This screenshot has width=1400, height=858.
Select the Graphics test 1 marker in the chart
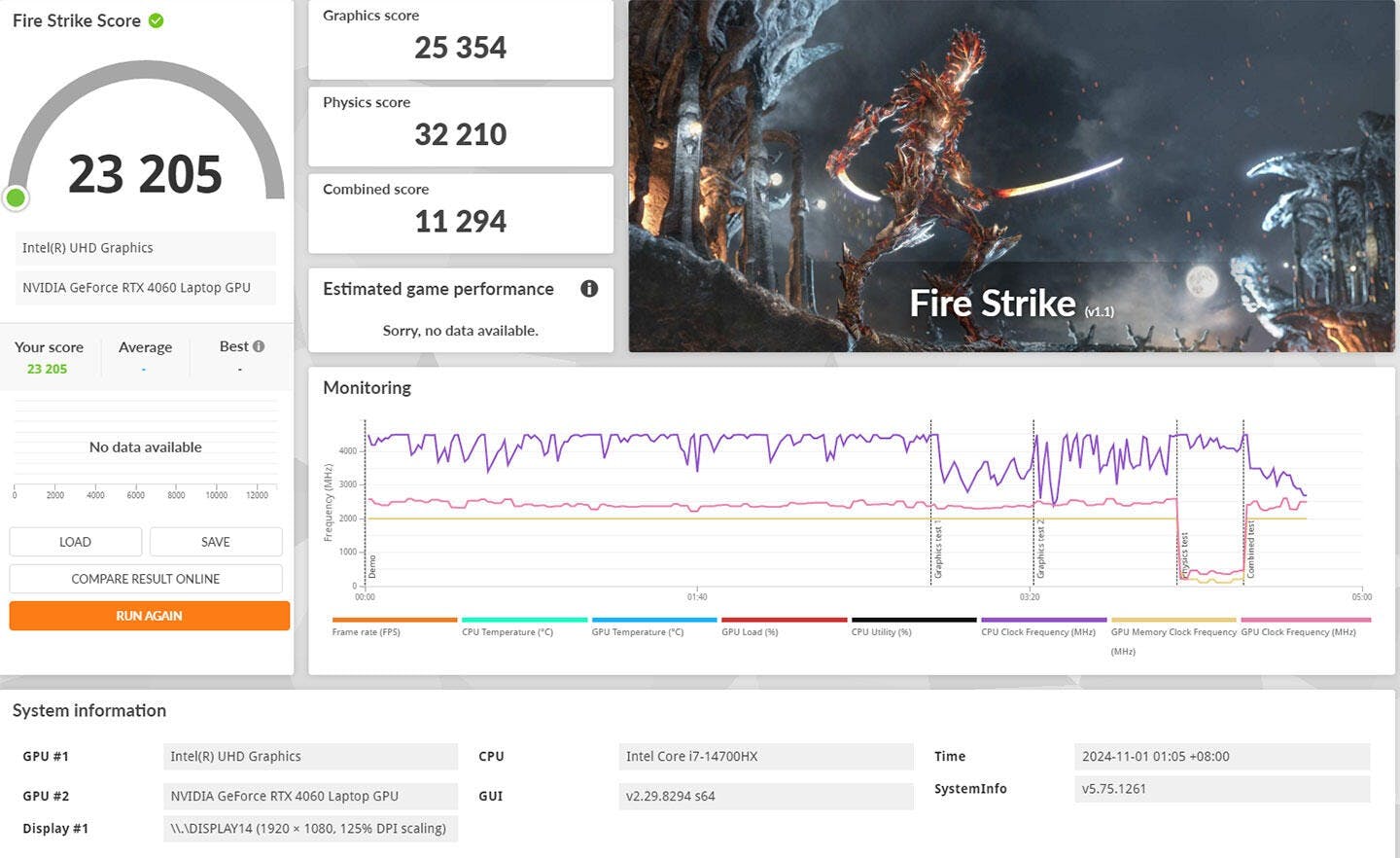938,550
